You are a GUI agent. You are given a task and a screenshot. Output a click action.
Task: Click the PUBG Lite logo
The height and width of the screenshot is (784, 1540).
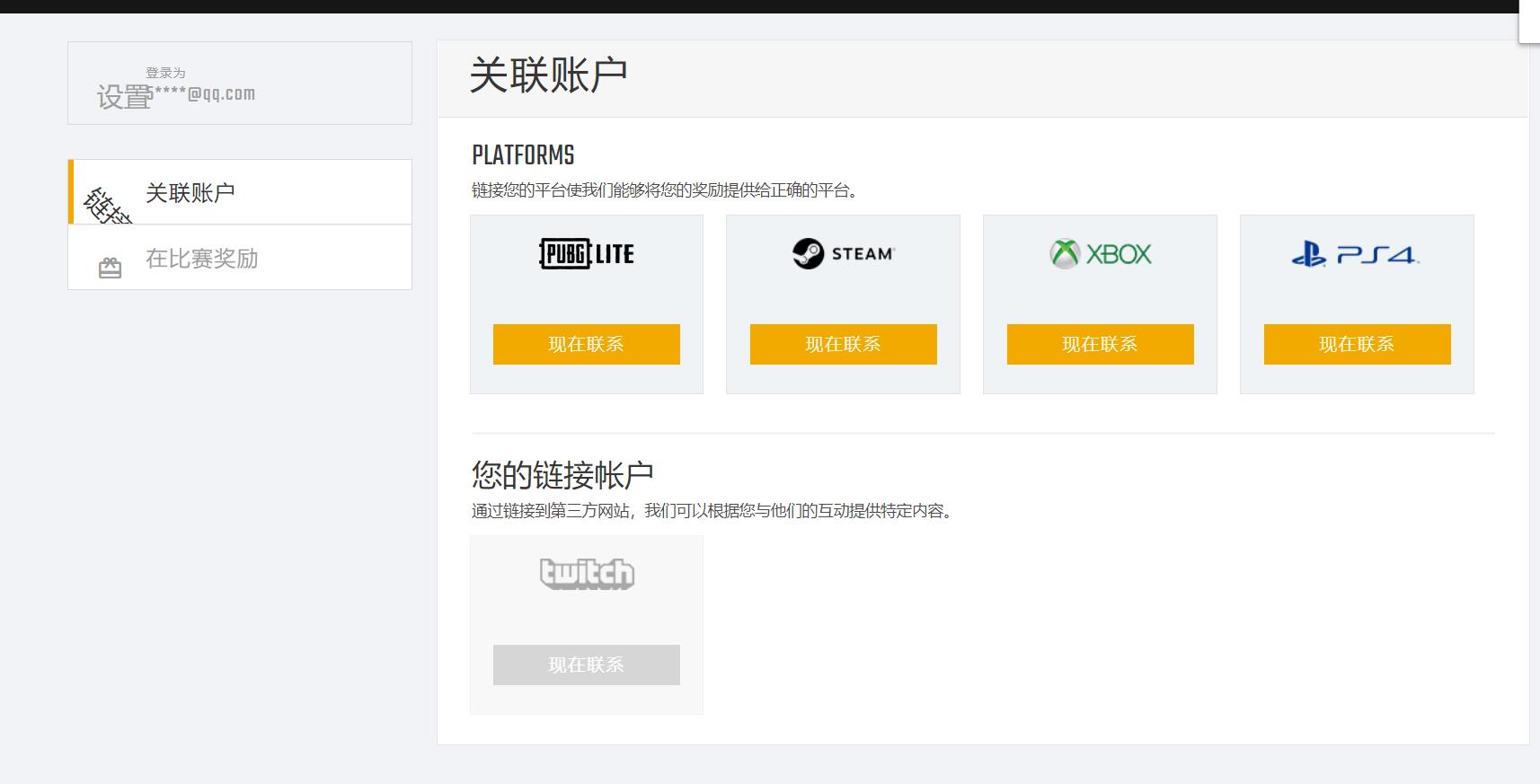coord(586,254)
